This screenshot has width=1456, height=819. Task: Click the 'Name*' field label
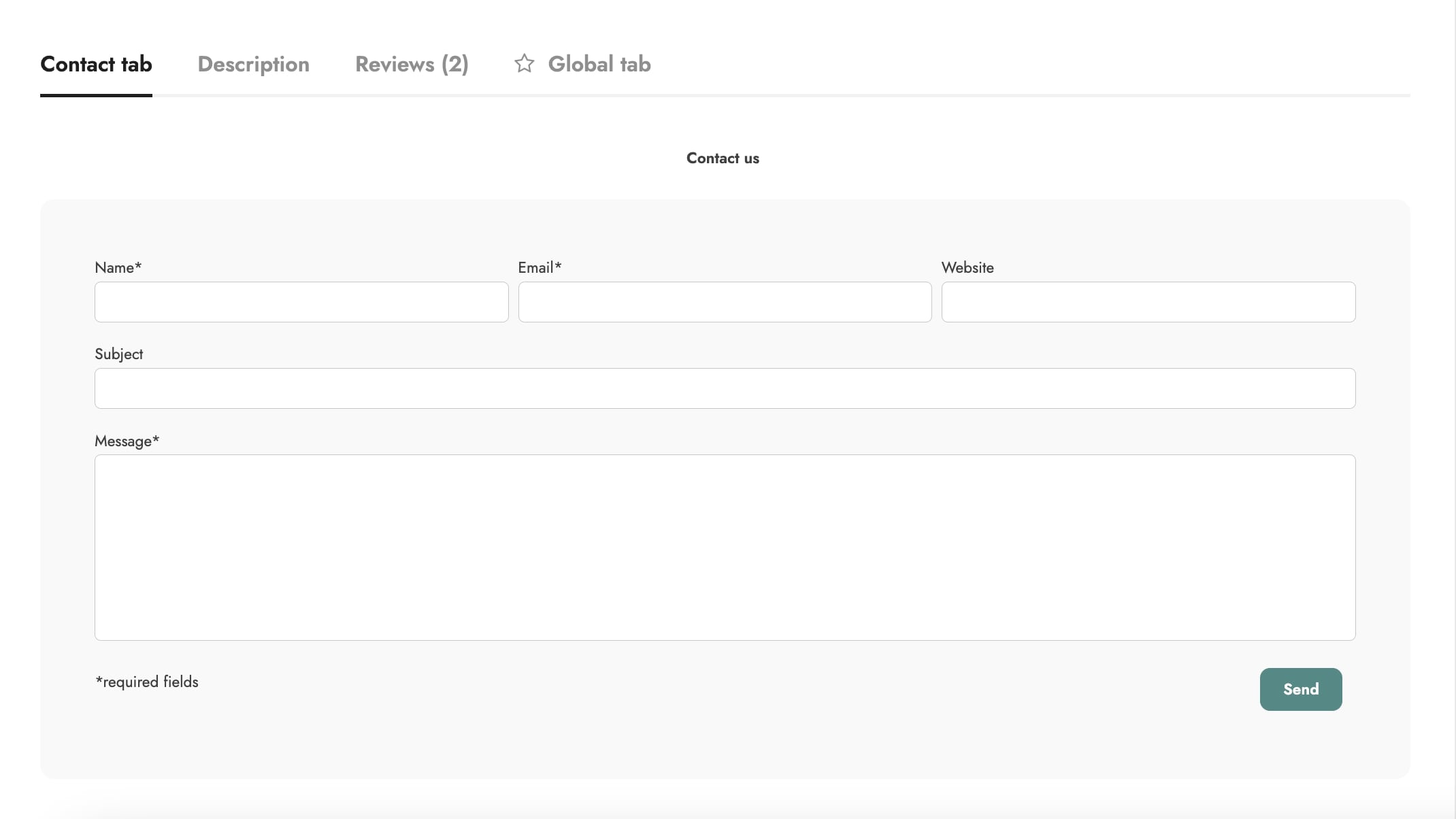click(118, 267)
